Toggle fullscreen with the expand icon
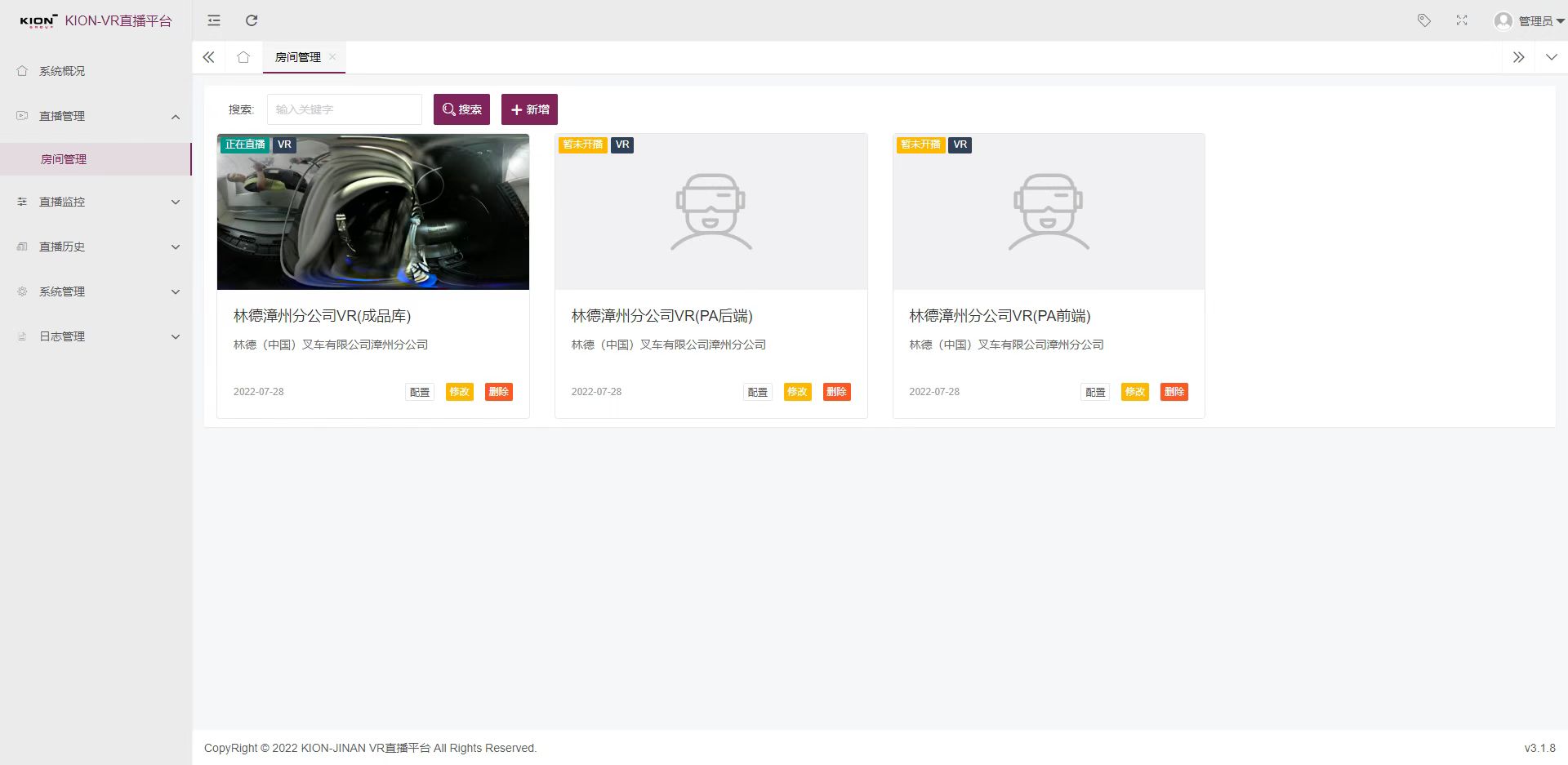The image size is (1568, 765). tap(1462, 20)
